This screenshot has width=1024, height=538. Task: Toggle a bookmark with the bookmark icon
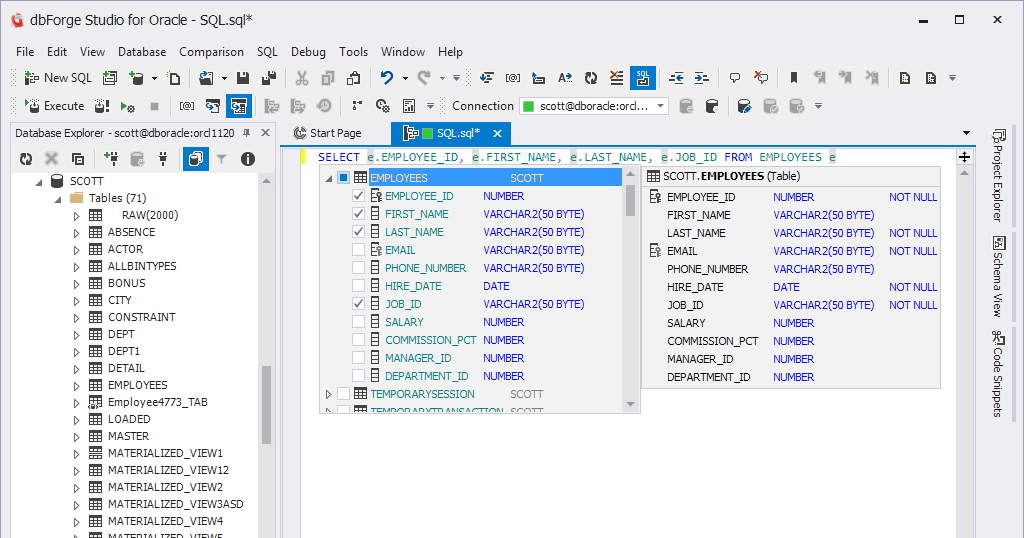(x=794, y=78)
